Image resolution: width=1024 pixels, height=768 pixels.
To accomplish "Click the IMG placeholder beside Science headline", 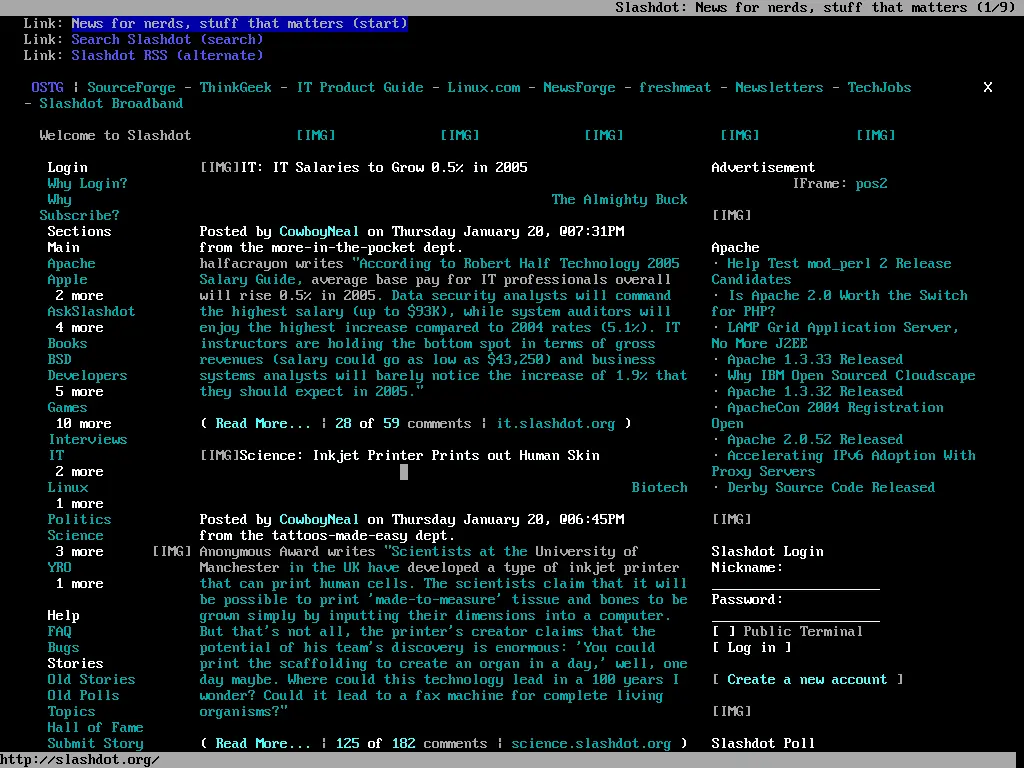I will (x=219, y=455).
